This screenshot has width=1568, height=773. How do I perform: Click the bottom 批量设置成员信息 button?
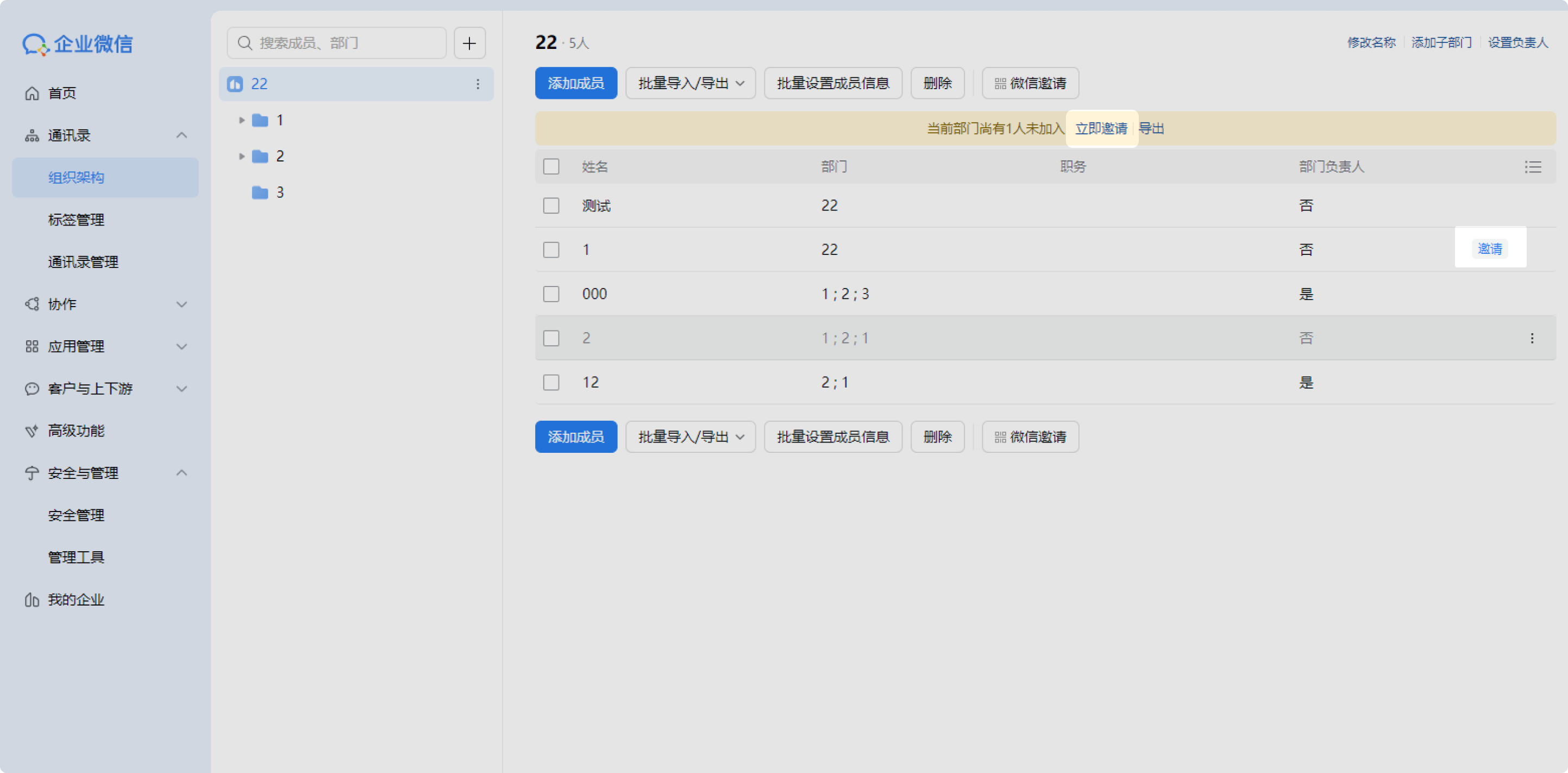click(833, 437)
